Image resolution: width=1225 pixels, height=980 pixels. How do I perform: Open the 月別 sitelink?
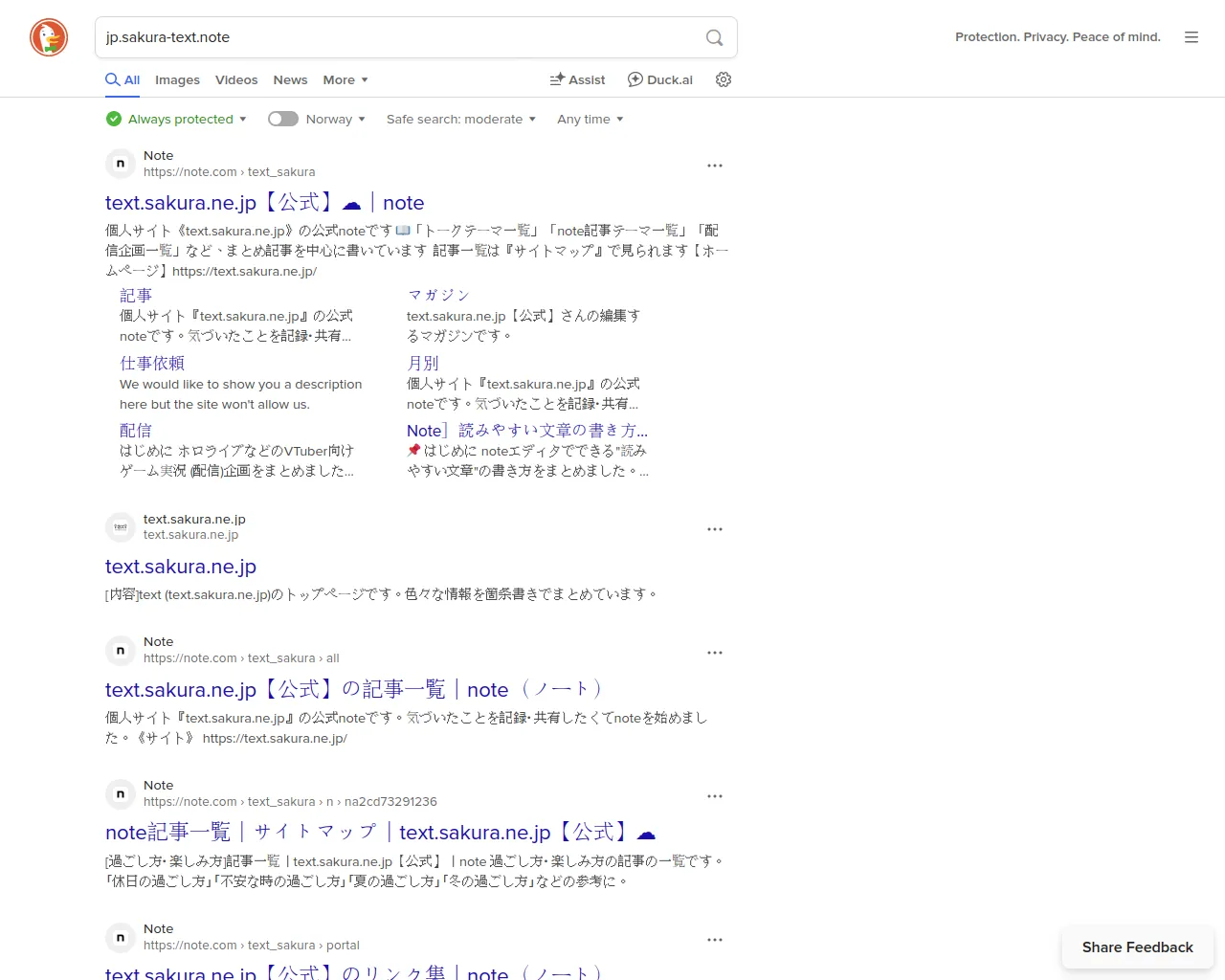(x=423, y=364)
